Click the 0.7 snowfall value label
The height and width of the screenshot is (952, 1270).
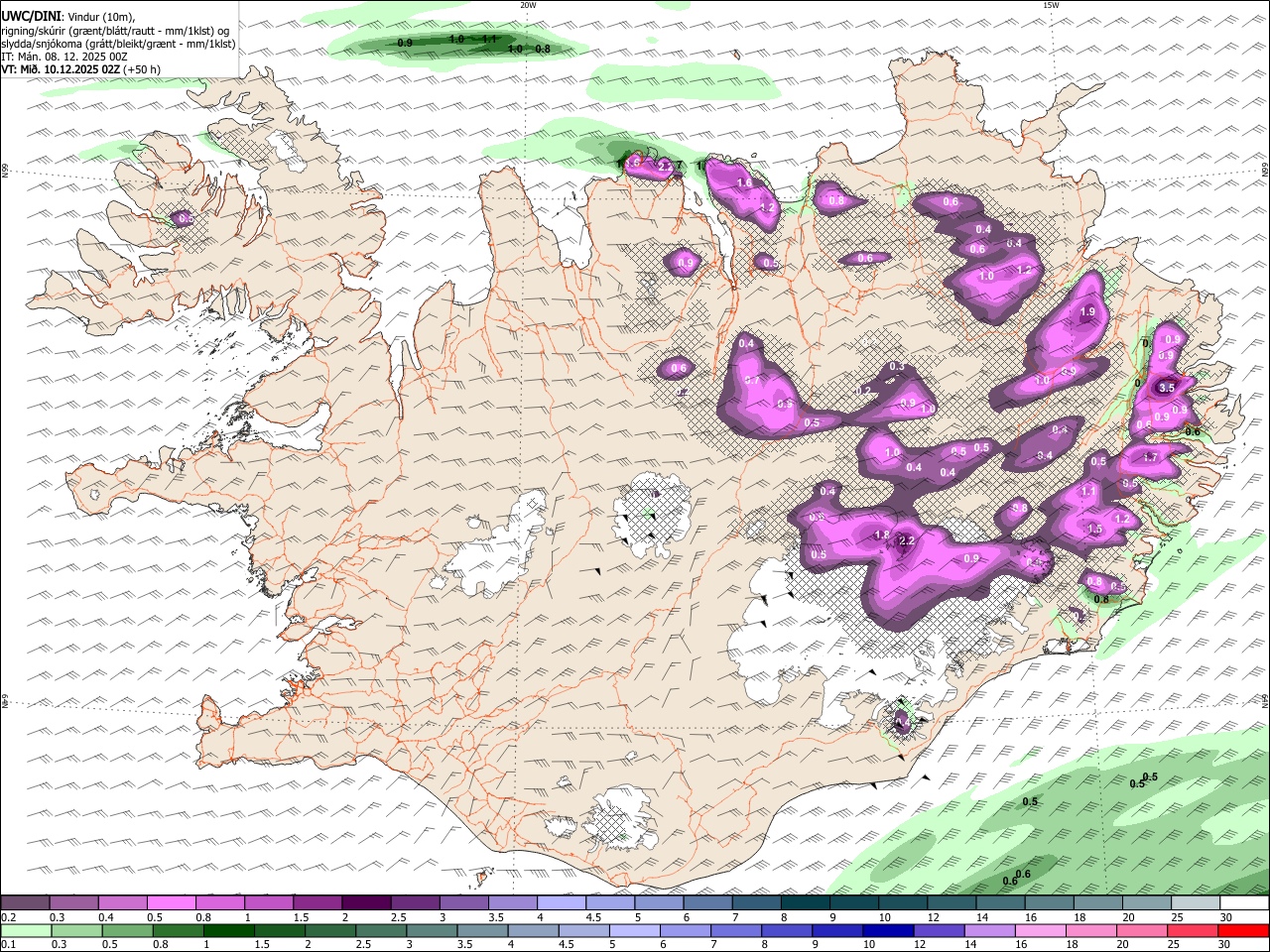[751, 381]
